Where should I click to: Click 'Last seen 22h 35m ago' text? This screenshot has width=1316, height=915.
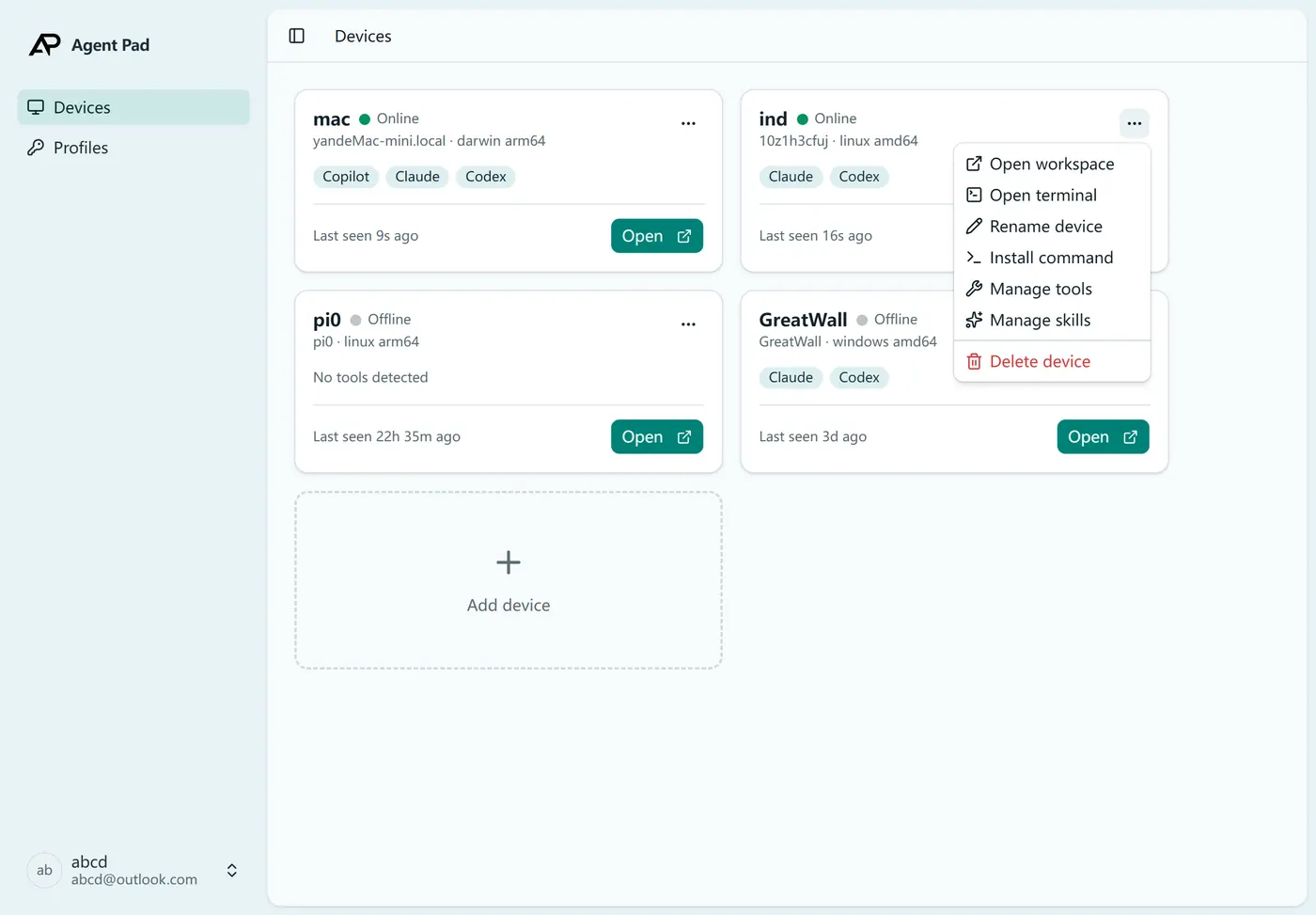pyautogui.click(x=387, y=436)
